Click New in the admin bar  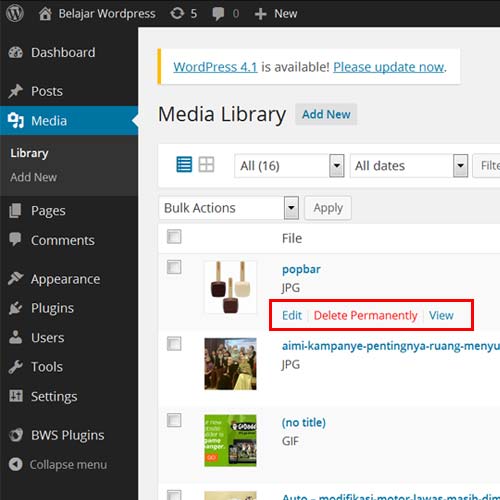(286, 14)
